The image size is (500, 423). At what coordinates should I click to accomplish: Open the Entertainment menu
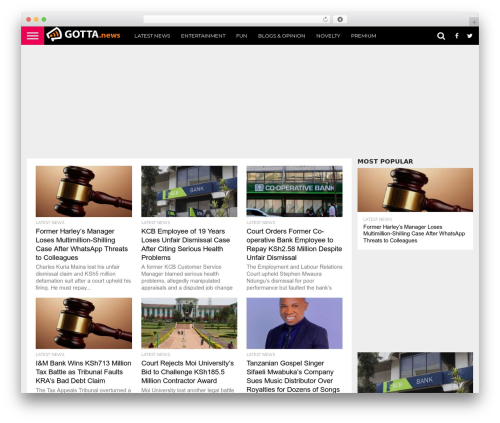pyautogui.click(x=203, y=36)
